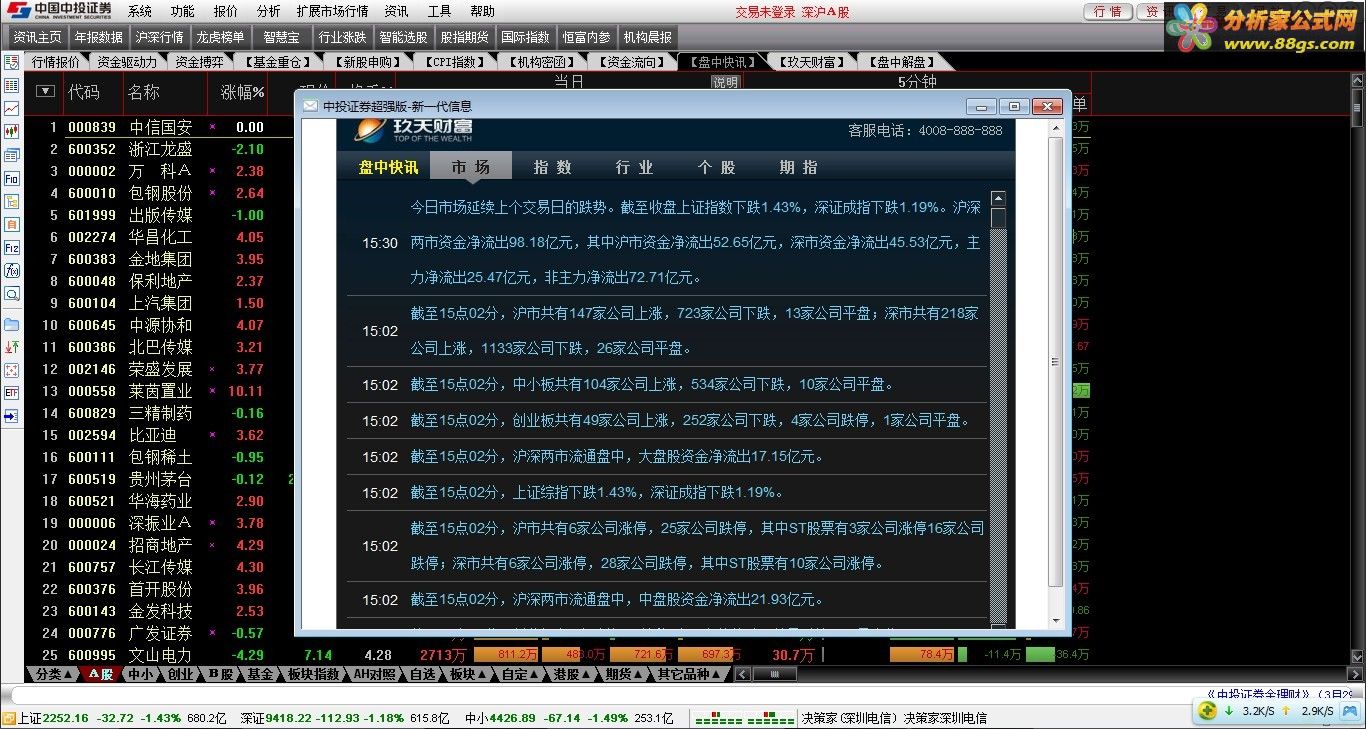
Task: Open the 功能 menu
Action: coord(182,11)
